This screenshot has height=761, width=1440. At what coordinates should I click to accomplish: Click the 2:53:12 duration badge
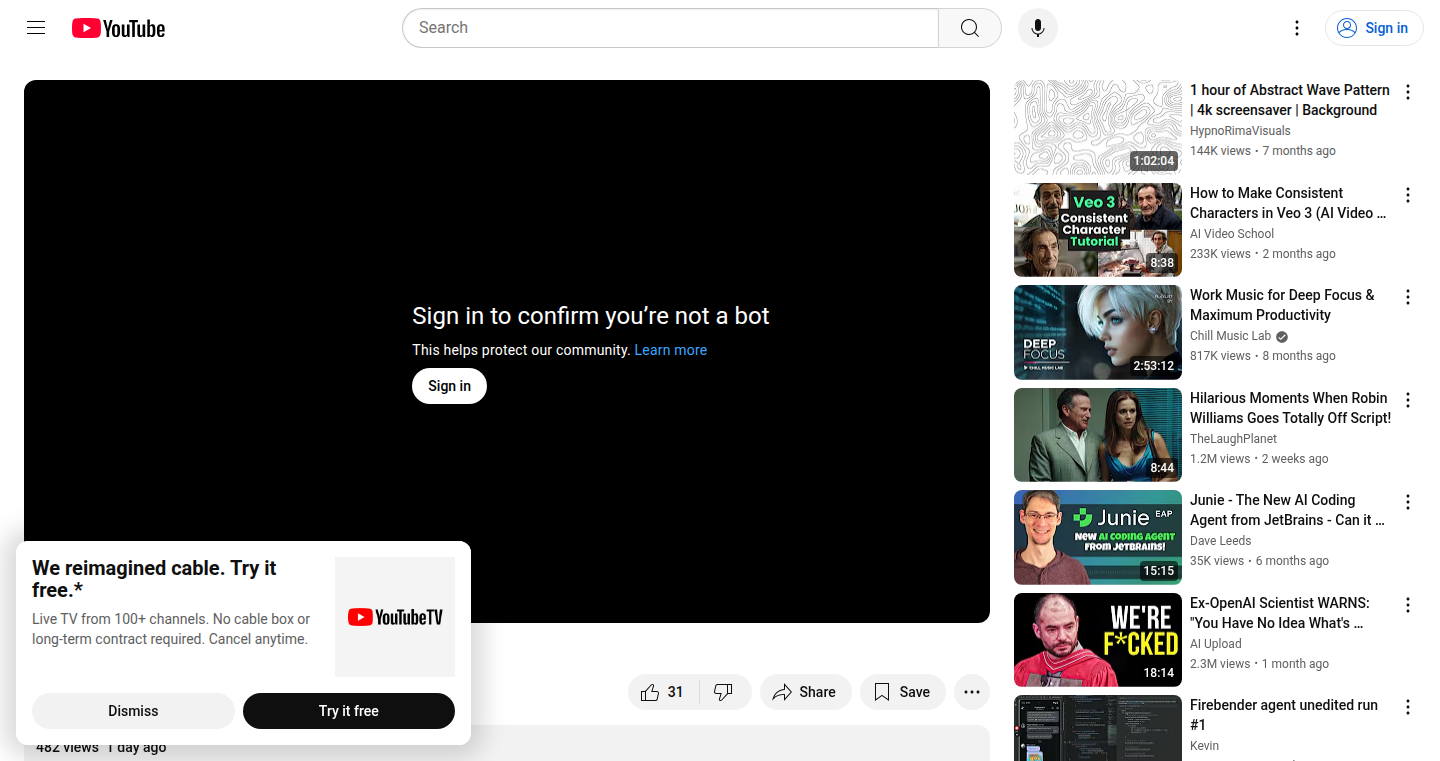pyautogui.click(x=1153, y=366)
